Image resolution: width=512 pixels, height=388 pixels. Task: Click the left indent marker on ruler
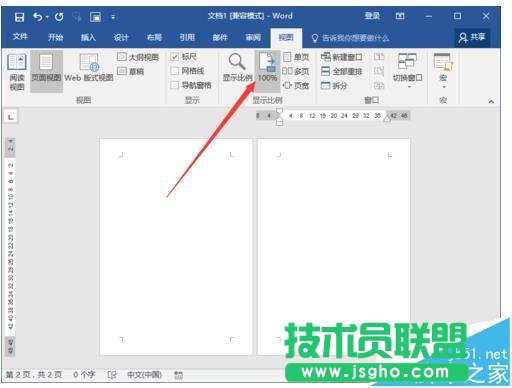279,122
